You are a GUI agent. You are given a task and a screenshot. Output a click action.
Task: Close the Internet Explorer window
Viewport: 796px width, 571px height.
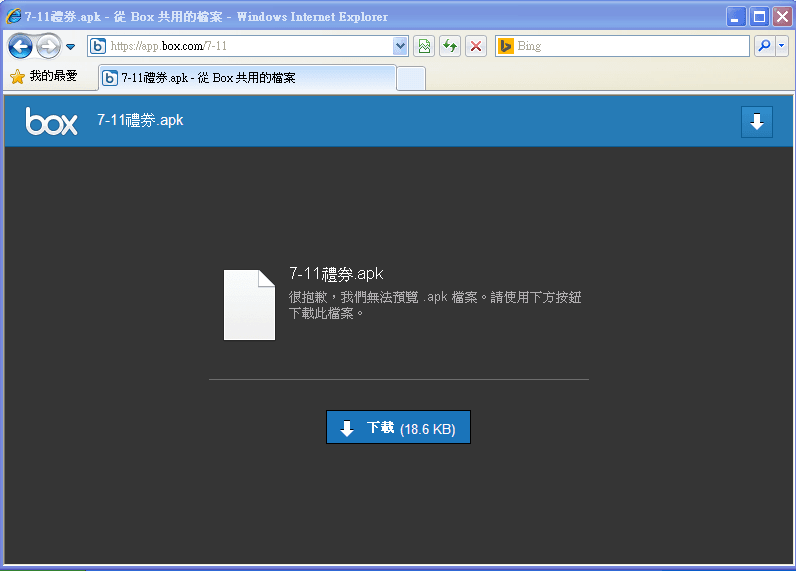[x=783, y=17]
